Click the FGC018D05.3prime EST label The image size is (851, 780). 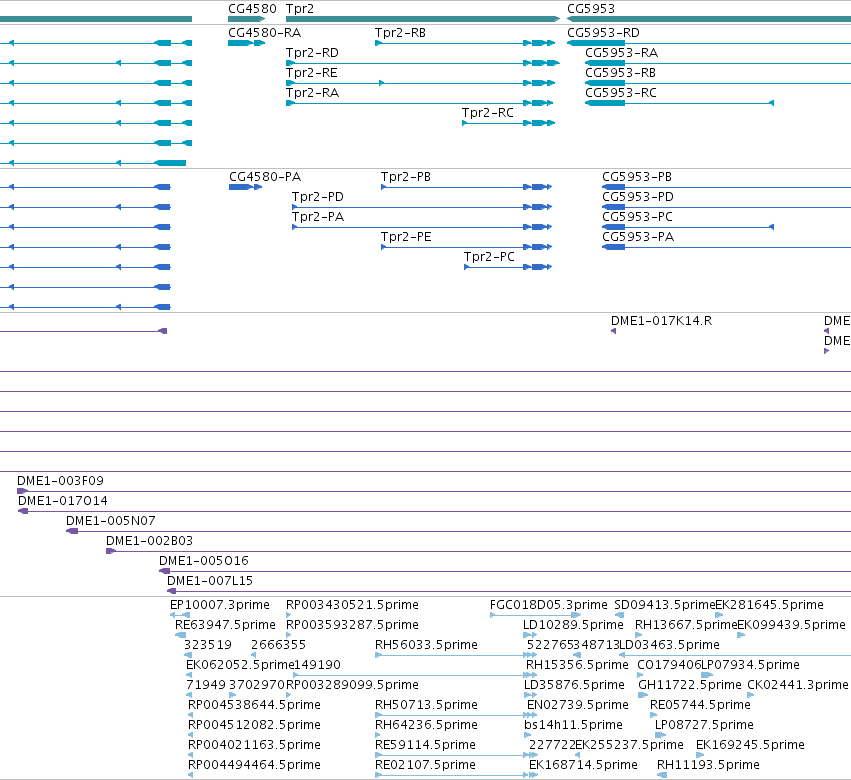point(548,605)
